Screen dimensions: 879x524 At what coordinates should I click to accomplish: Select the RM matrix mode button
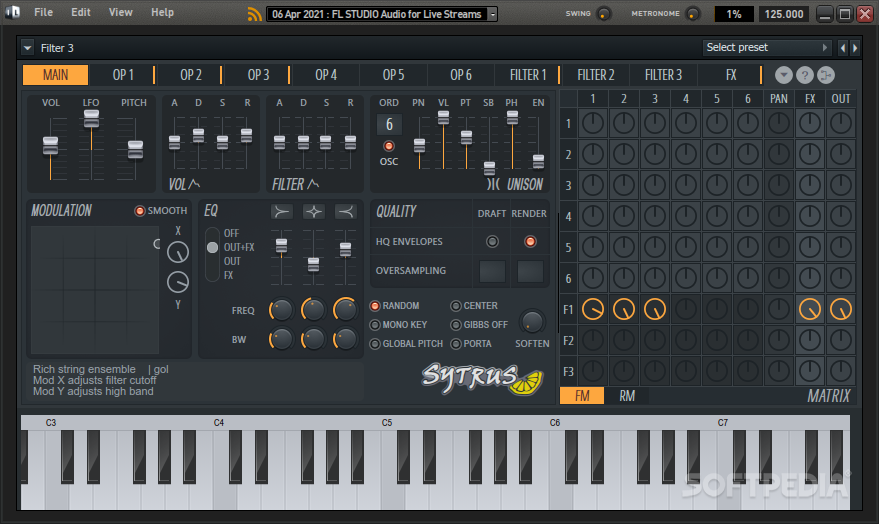pos(627,396)
